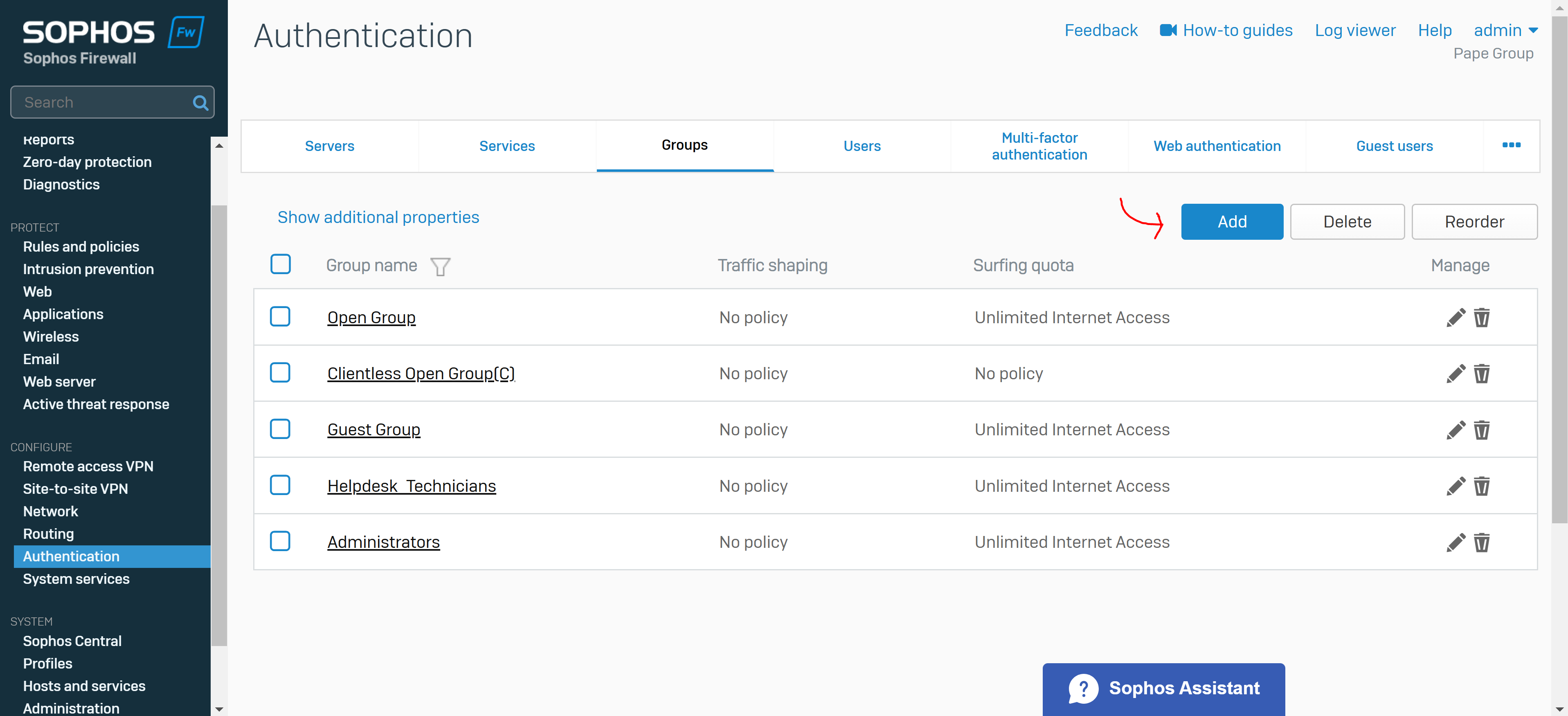
Task: Switch to the Services tab
Action: click(507, 146)
